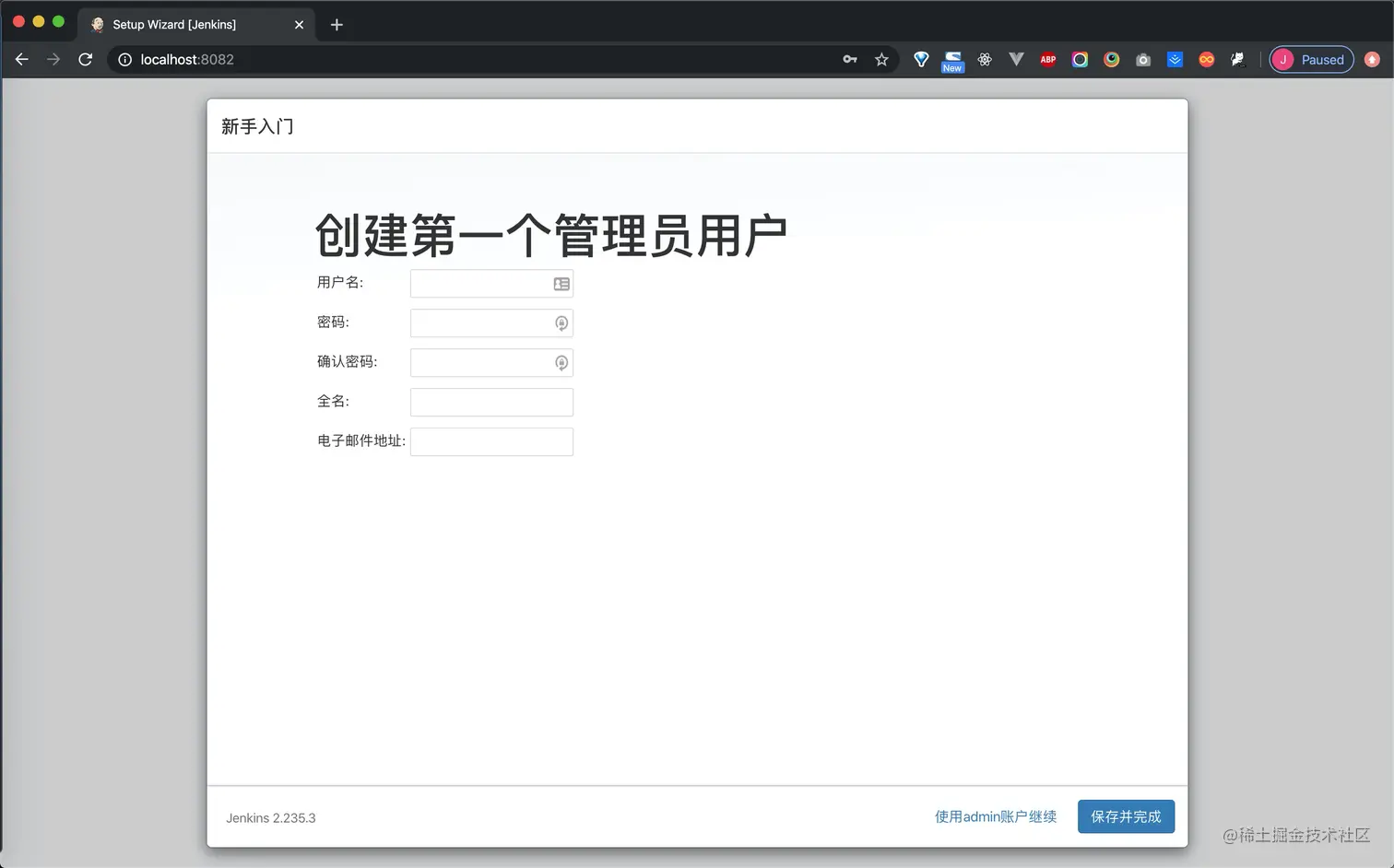Click 使用admin账户继续 link
Viewport: 1394px width, 868px height.
pyautogui.click(x=996, y=816)
